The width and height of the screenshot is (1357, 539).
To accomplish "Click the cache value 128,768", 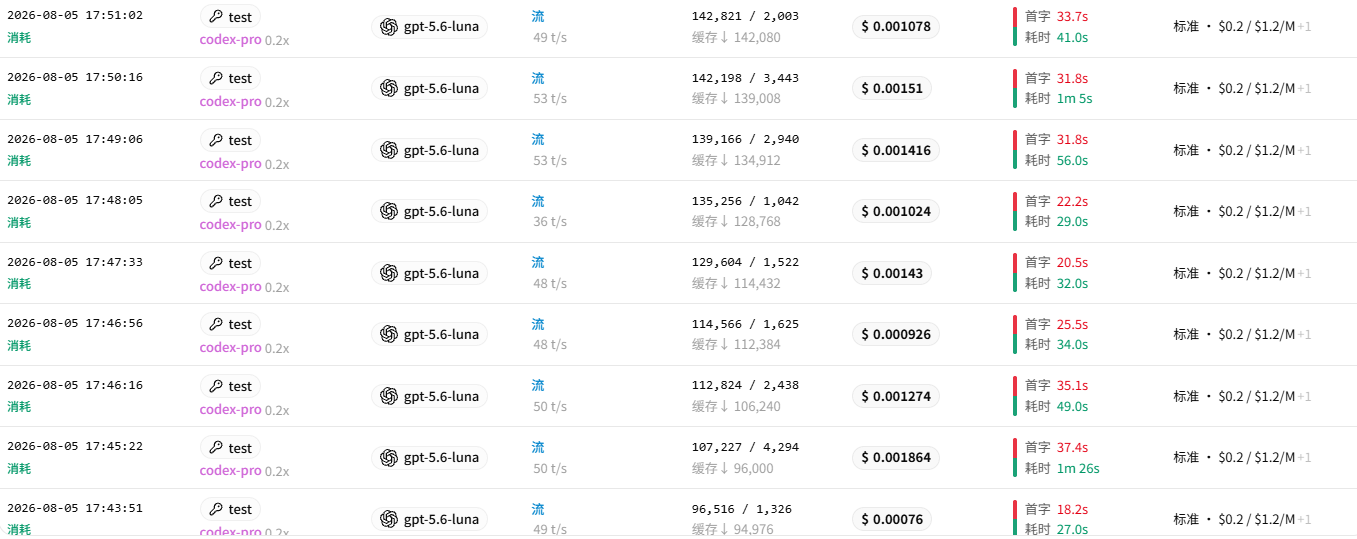I will click(x=757, y=221).
